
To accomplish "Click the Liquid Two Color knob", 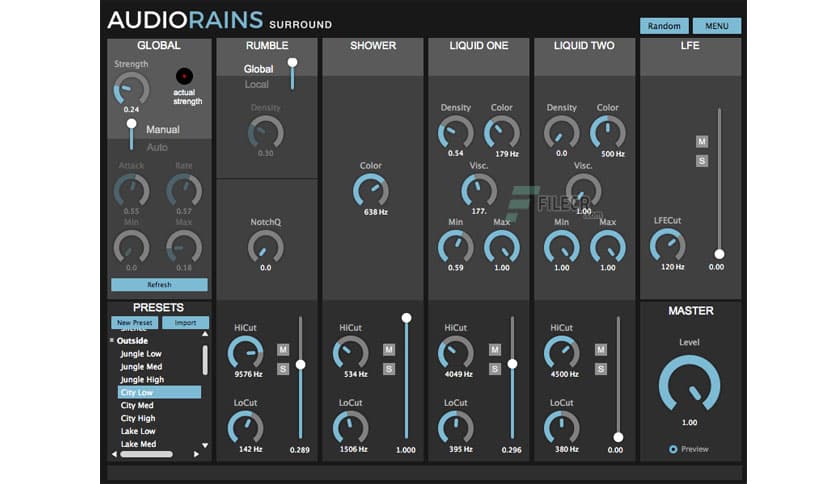I will point(608,132).
